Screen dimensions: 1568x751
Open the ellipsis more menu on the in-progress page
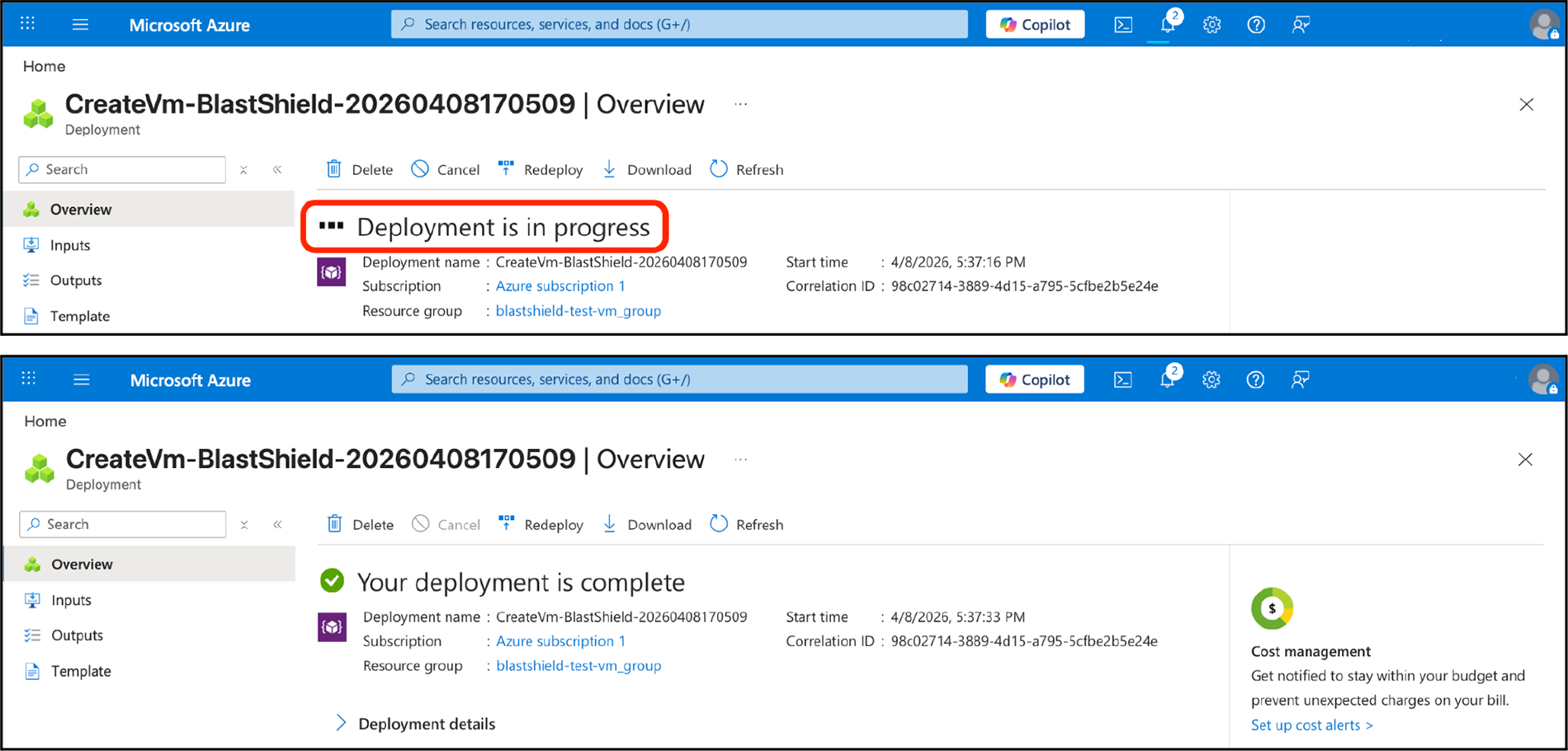741,105
